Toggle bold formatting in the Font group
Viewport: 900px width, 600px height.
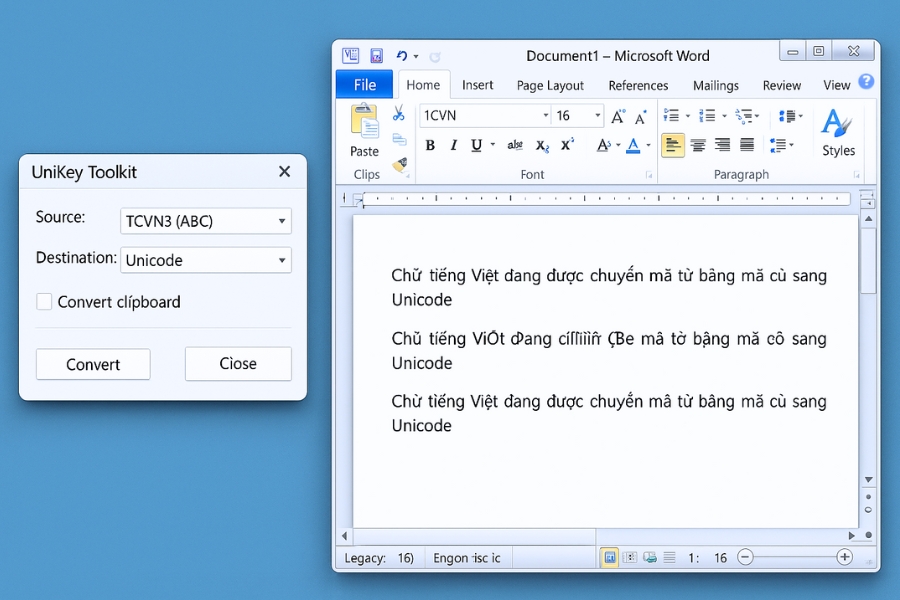430,145
